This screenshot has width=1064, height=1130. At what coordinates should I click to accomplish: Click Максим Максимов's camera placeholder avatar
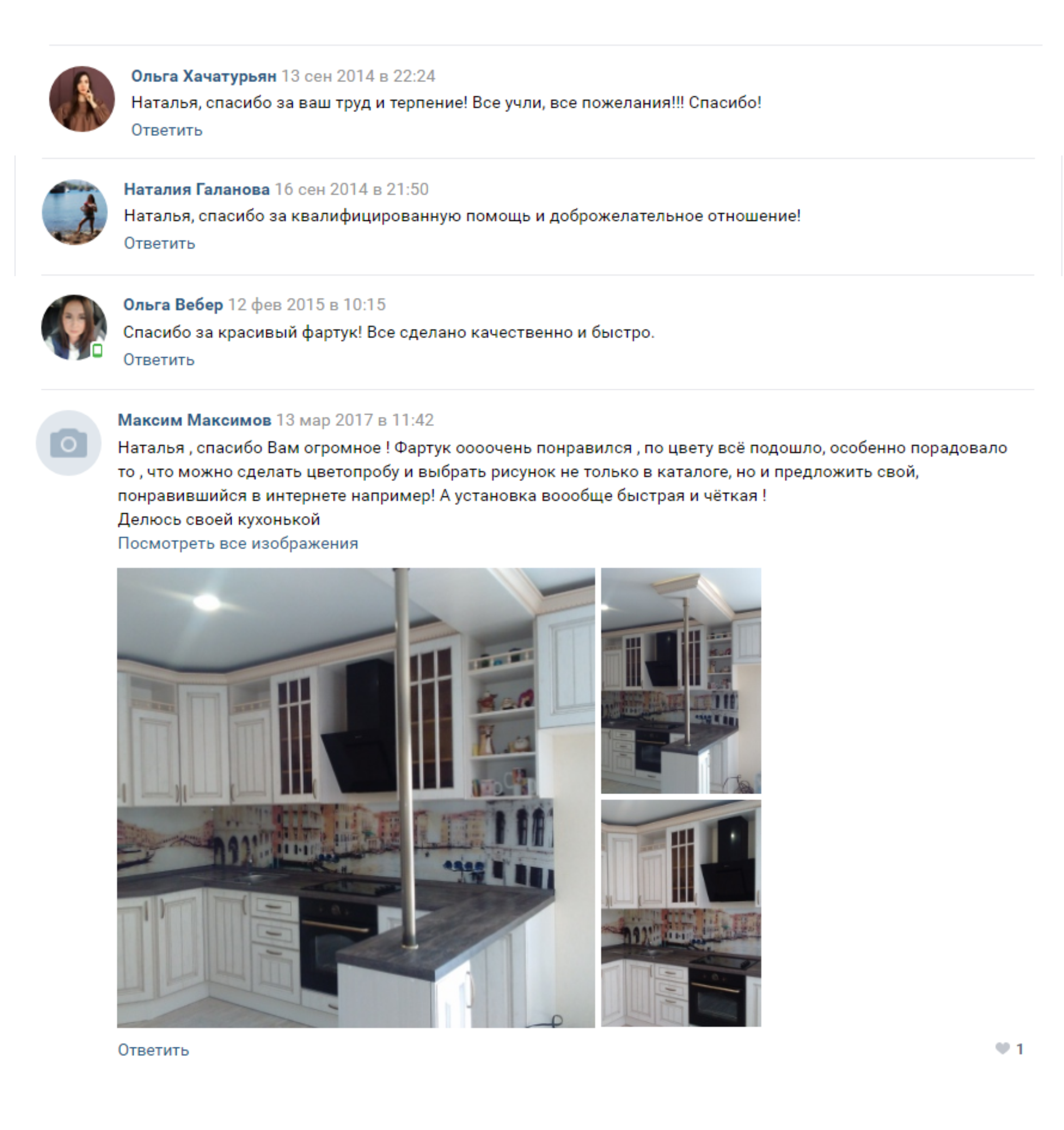(x=69, y=443)
